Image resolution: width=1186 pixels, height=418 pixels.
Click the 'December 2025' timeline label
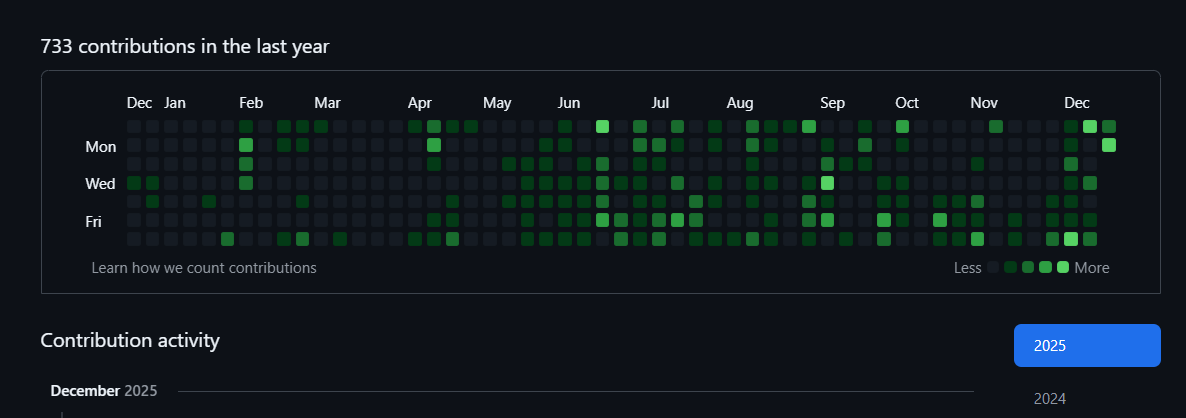coord(104,391)
